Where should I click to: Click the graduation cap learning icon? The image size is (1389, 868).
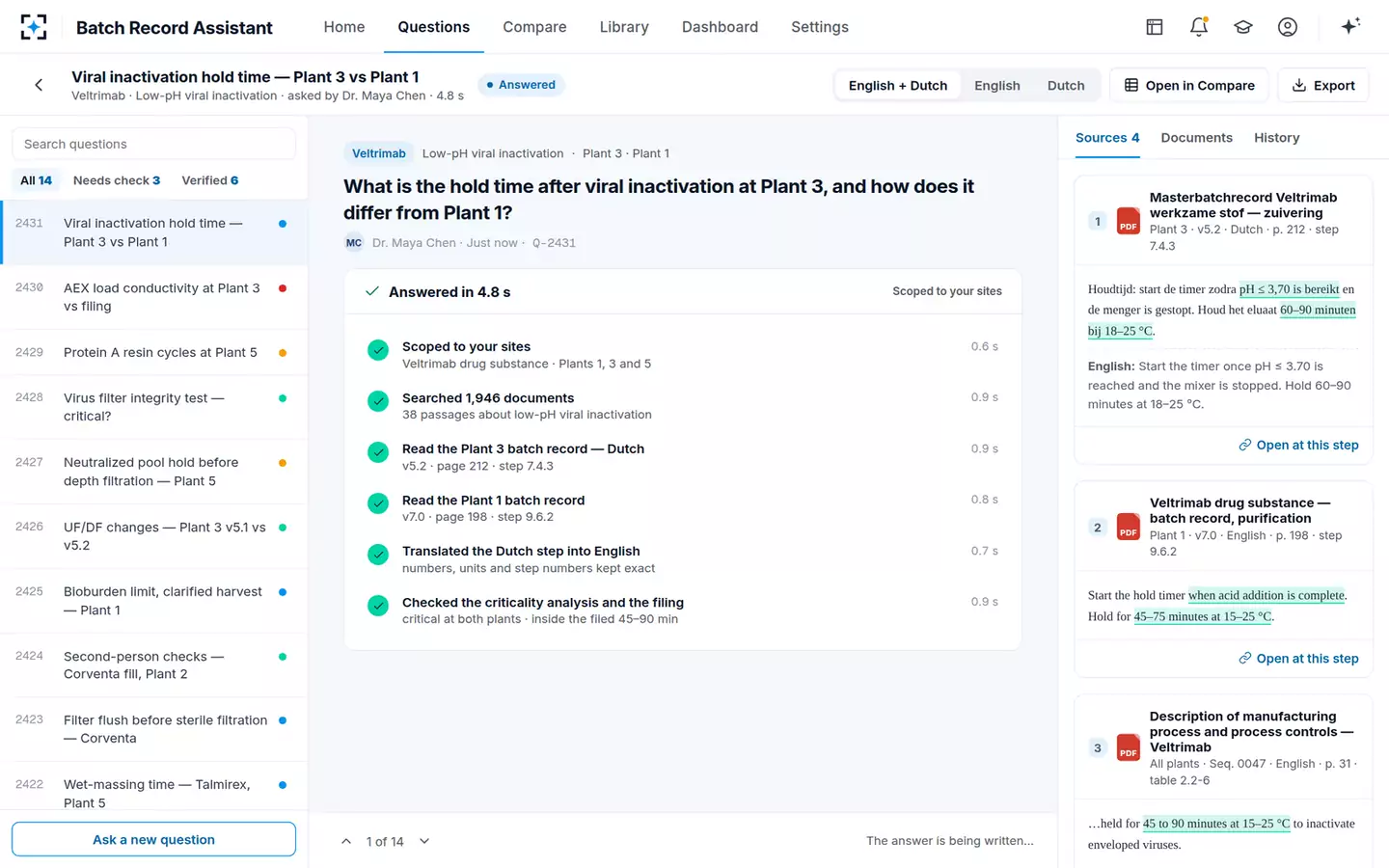point(1243,27)
